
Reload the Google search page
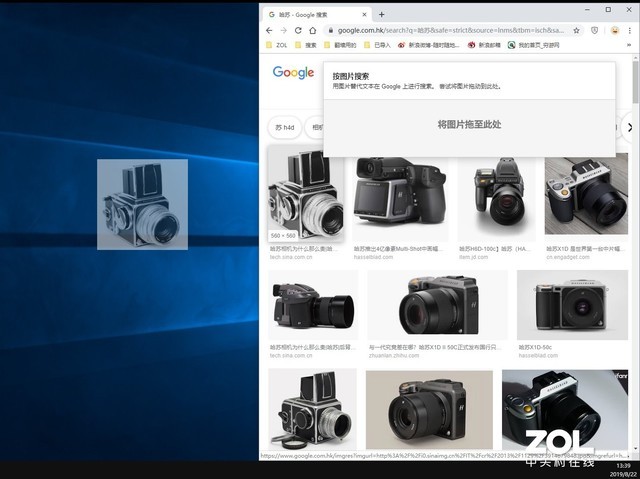[298, 30]
